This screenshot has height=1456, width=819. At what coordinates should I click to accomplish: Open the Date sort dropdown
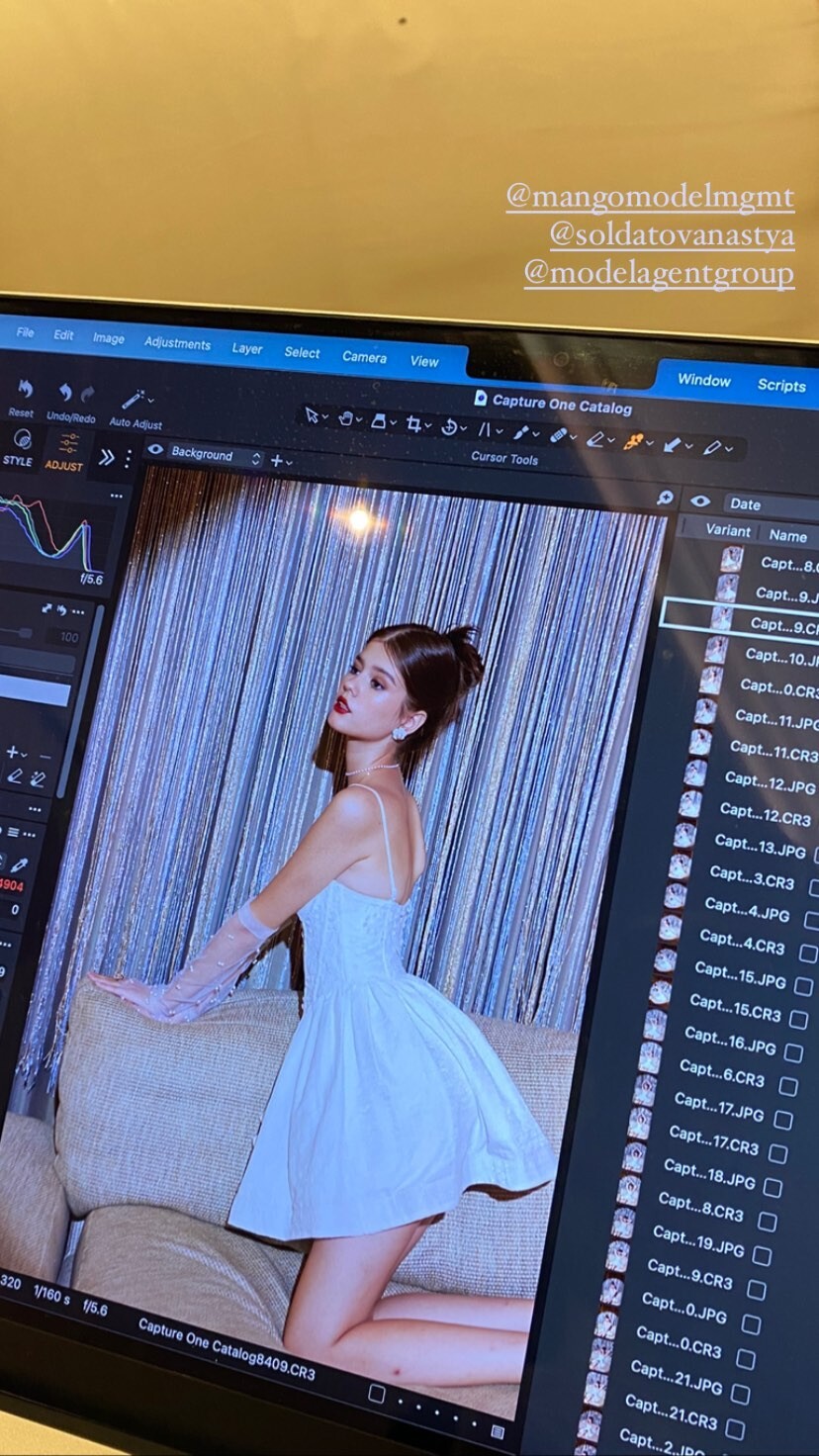772,505
